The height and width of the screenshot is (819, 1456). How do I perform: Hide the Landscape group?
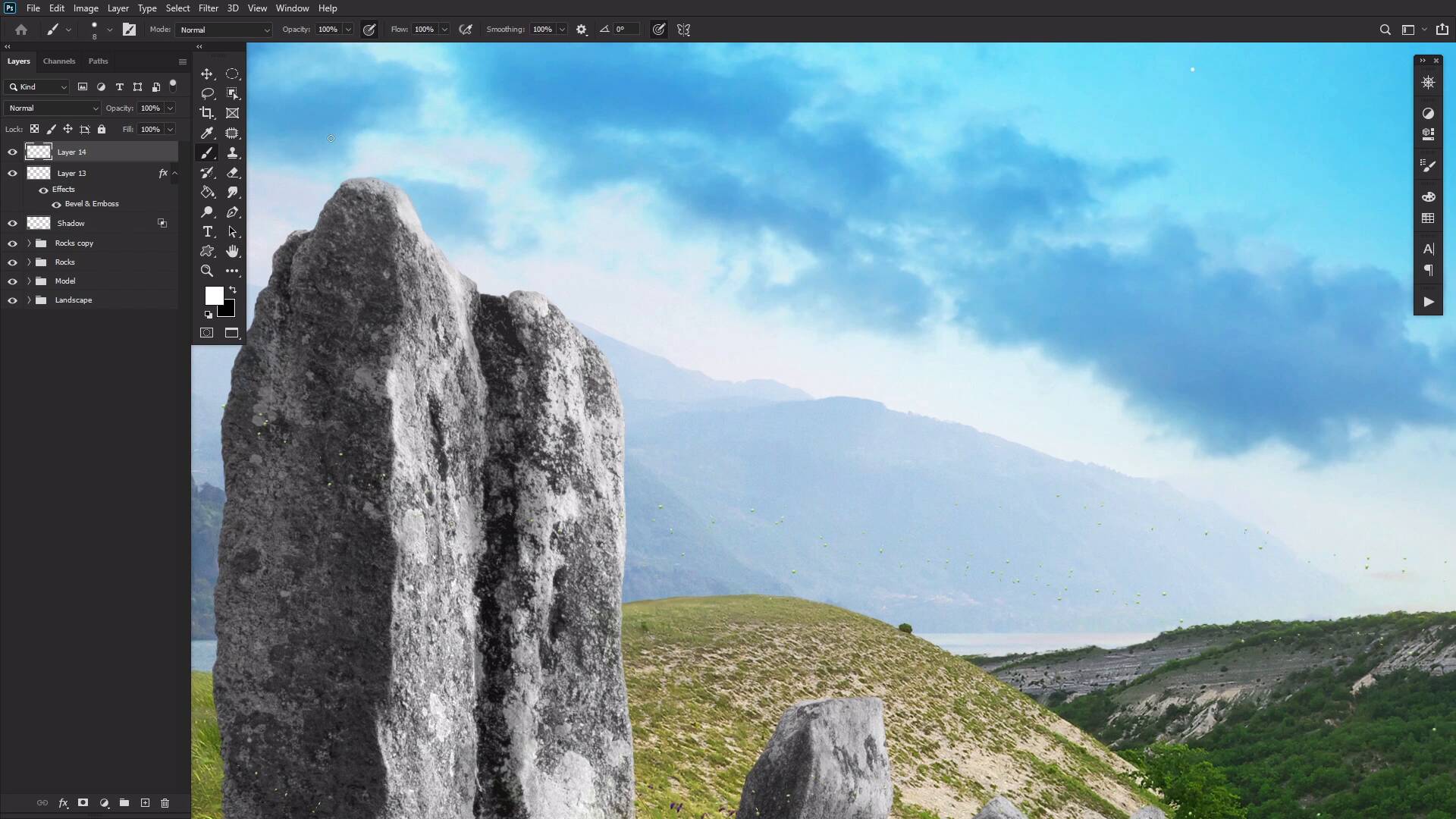pos(13,300)
